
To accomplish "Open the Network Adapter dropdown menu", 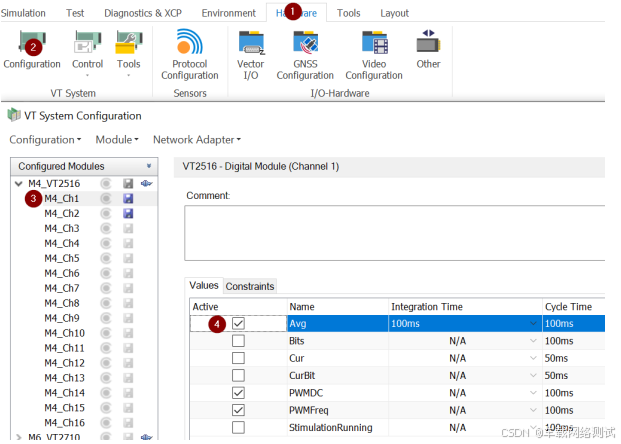I will click(x=197, y=140).
